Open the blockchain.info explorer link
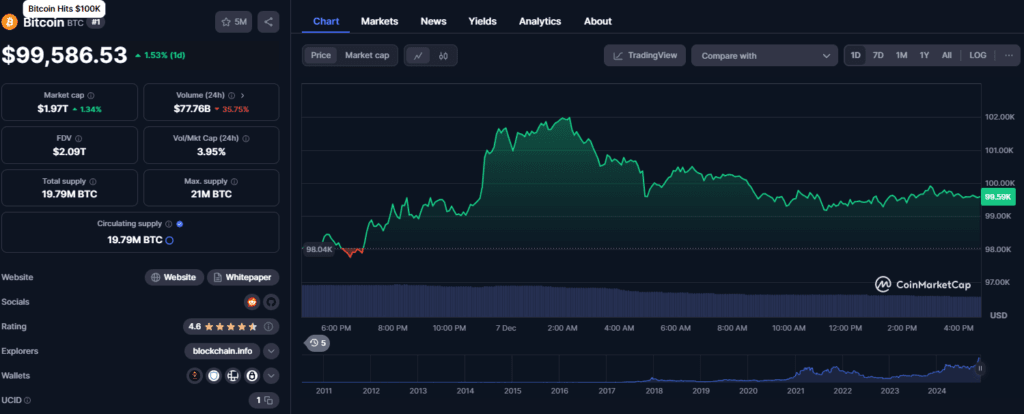This screenshot has width=1024, height=414. [222, 351]
